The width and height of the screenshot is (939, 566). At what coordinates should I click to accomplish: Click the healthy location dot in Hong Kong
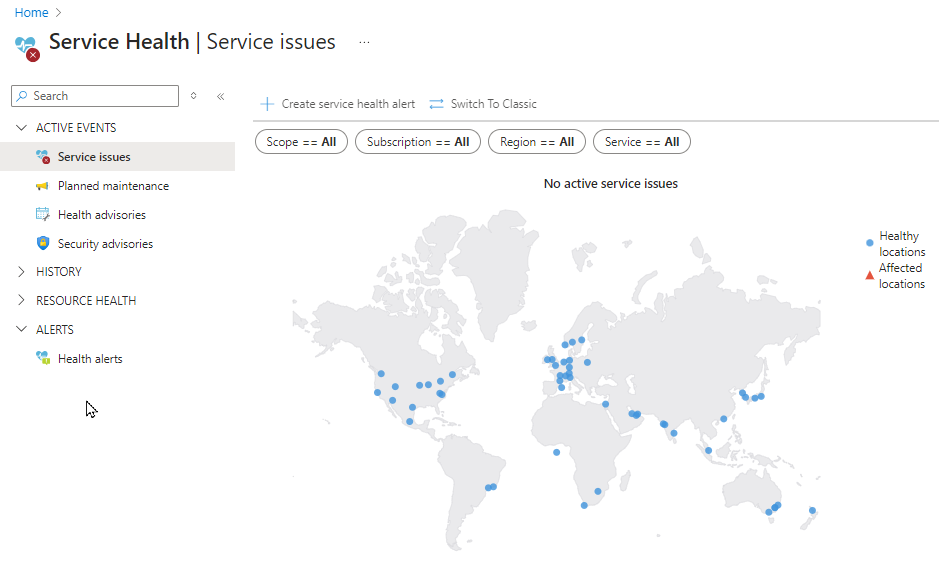click(x=723, y=419)
